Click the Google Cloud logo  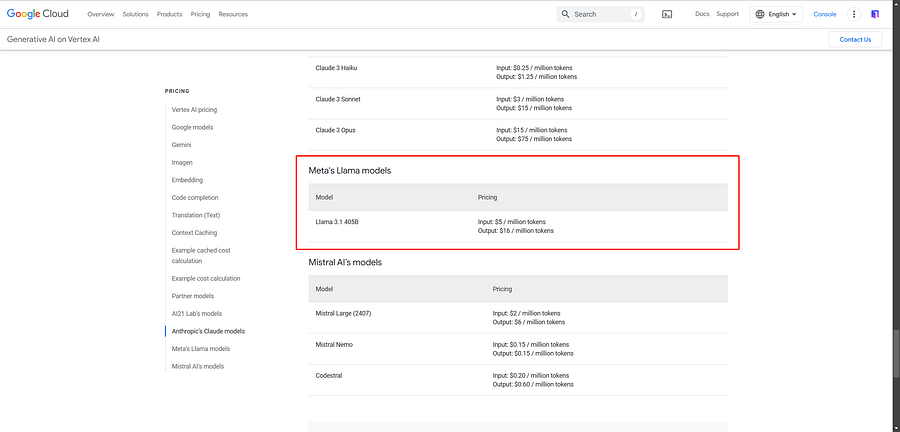coord(38,14)
